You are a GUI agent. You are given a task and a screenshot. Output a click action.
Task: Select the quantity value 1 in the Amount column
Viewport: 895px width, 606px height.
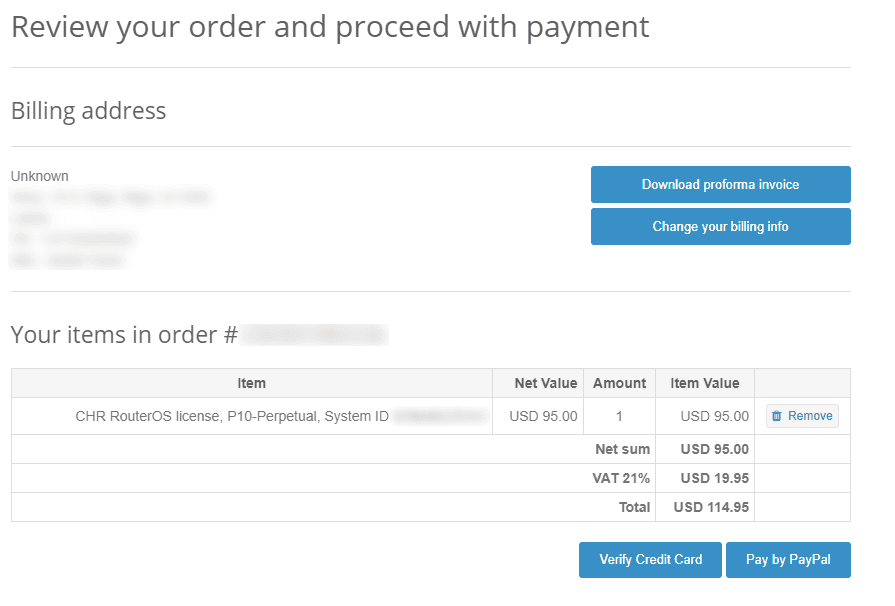tap(618, 415)
